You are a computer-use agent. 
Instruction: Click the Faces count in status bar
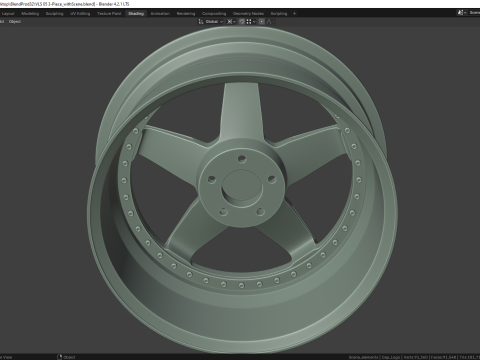coord(443,357)
